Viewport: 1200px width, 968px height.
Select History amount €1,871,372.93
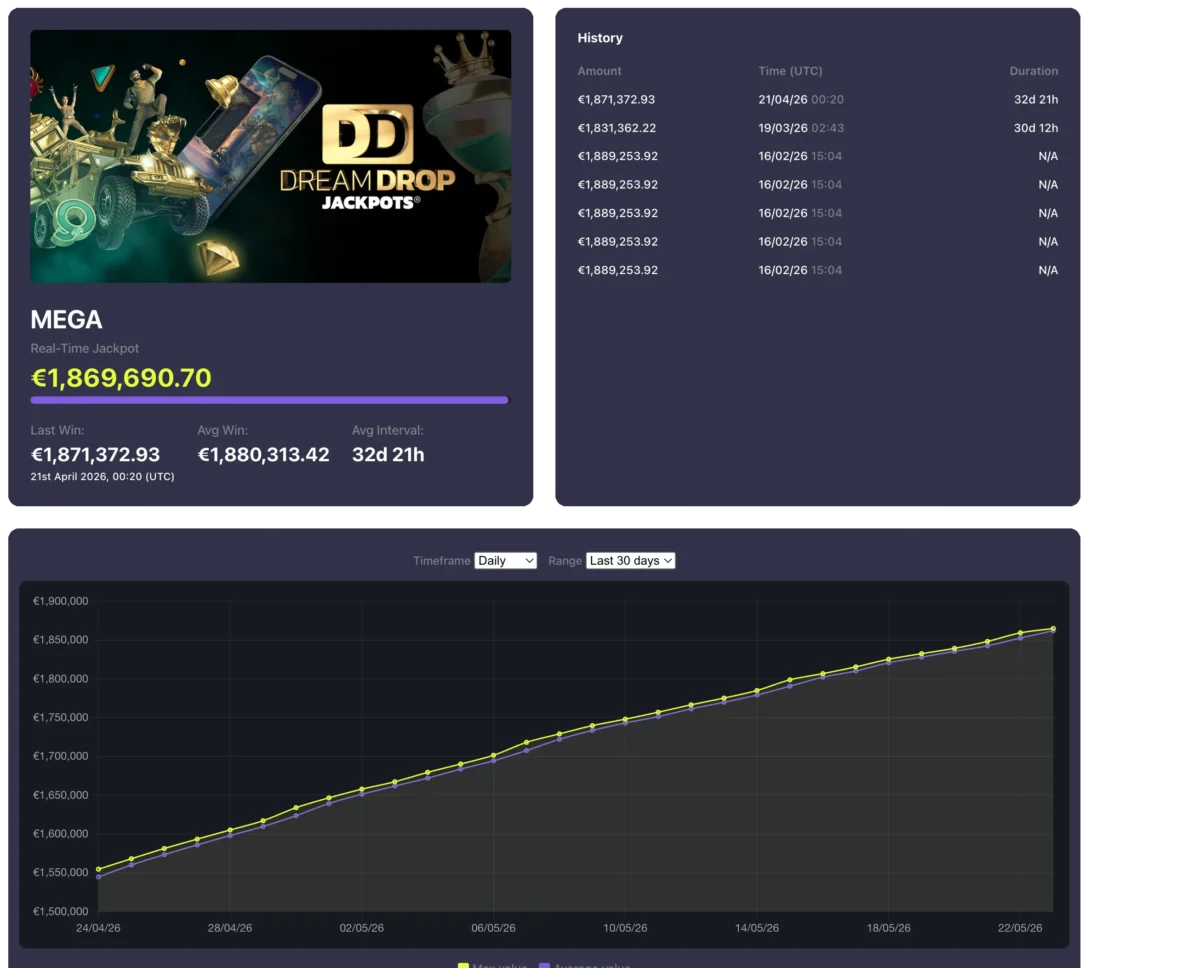coord(617,100)
